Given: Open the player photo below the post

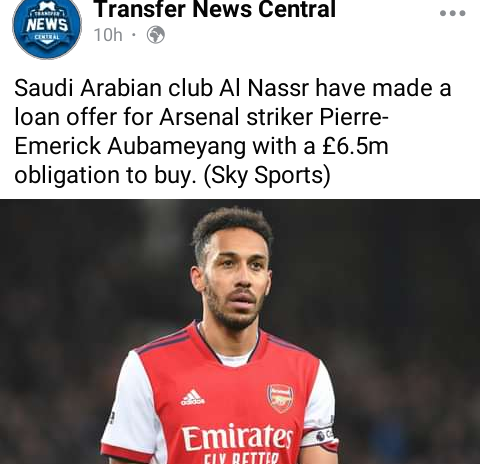Looking at the screenshot, I should coord(240,332).
